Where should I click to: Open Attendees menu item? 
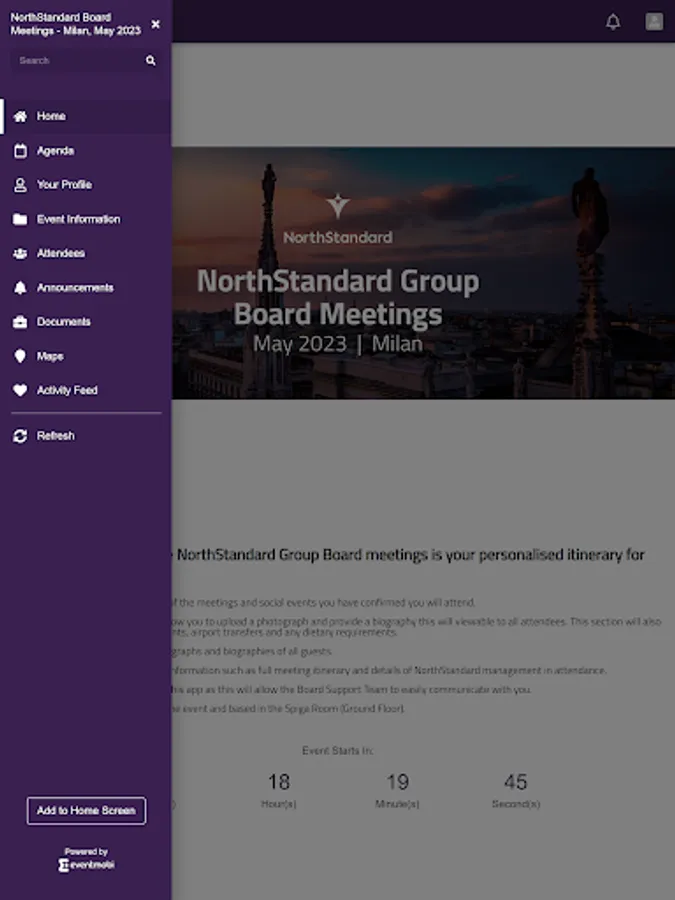pos(86,254)
